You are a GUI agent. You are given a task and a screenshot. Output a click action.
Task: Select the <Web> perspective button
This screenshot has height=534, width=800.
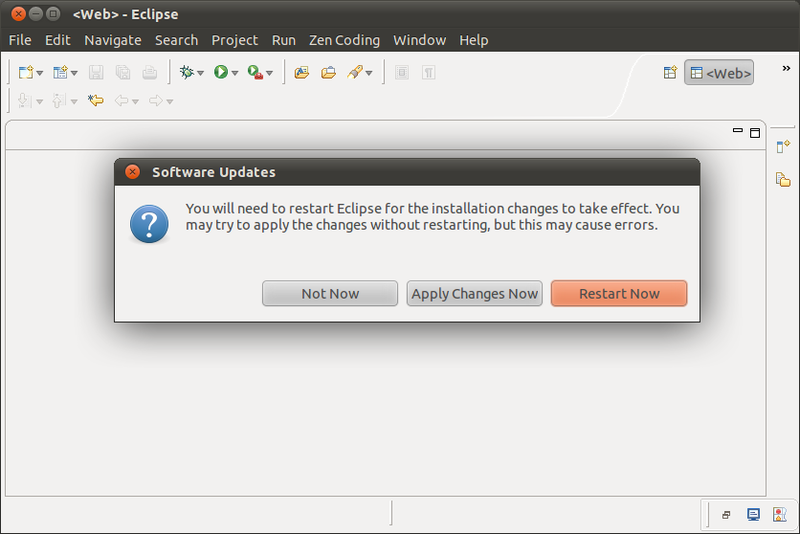pos(719,72)
